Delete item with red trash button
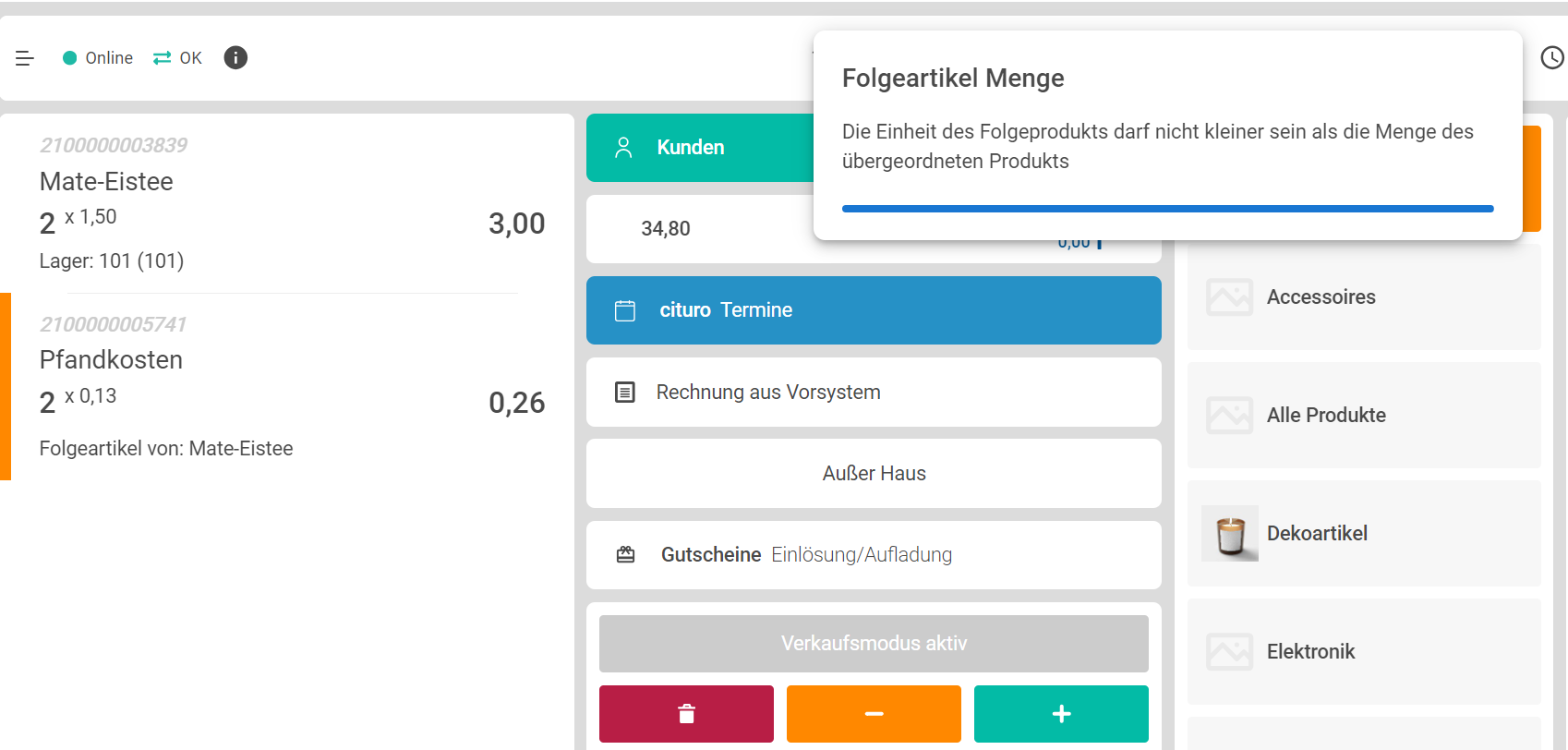1568x750 pixels. click(686, 714)
